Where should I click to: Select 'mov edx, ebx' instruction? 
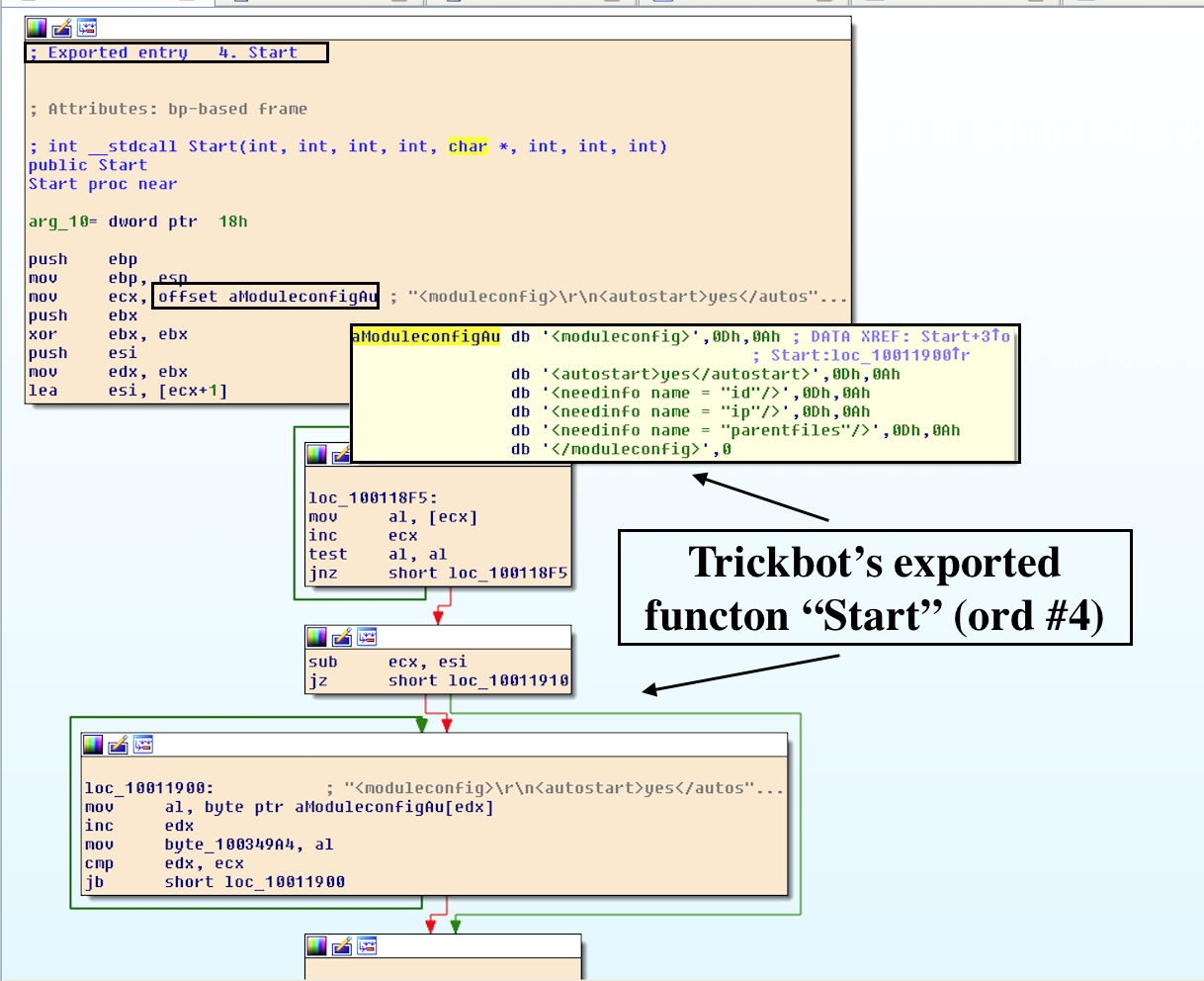pyautogui.click(x=108, y=372)
